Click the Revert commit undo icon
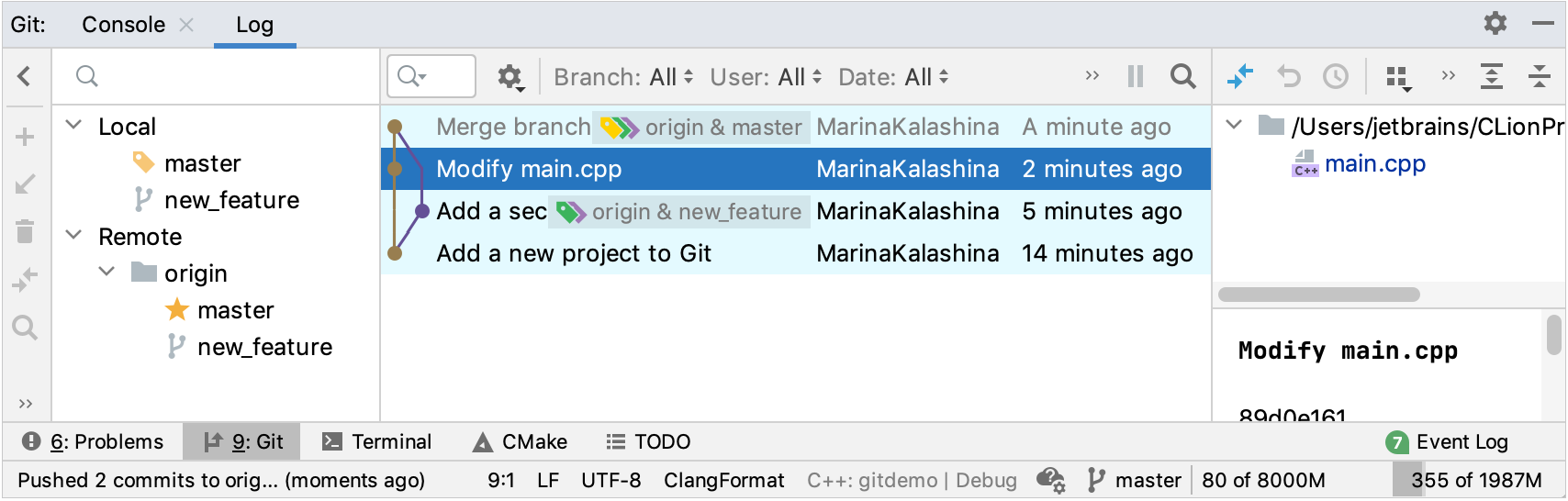The height and width of the screenshot is (501, 1568). pos(1289,76)
